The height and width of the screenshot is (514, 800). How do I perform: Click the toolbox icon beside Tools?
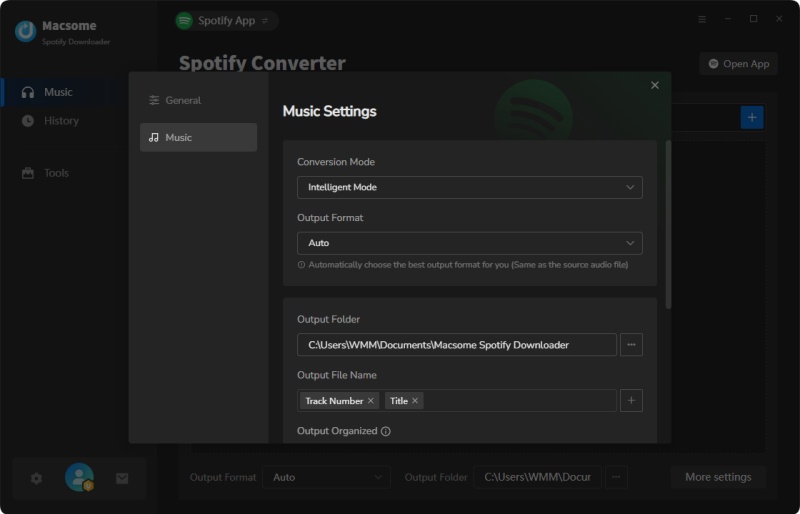point(28,173)
